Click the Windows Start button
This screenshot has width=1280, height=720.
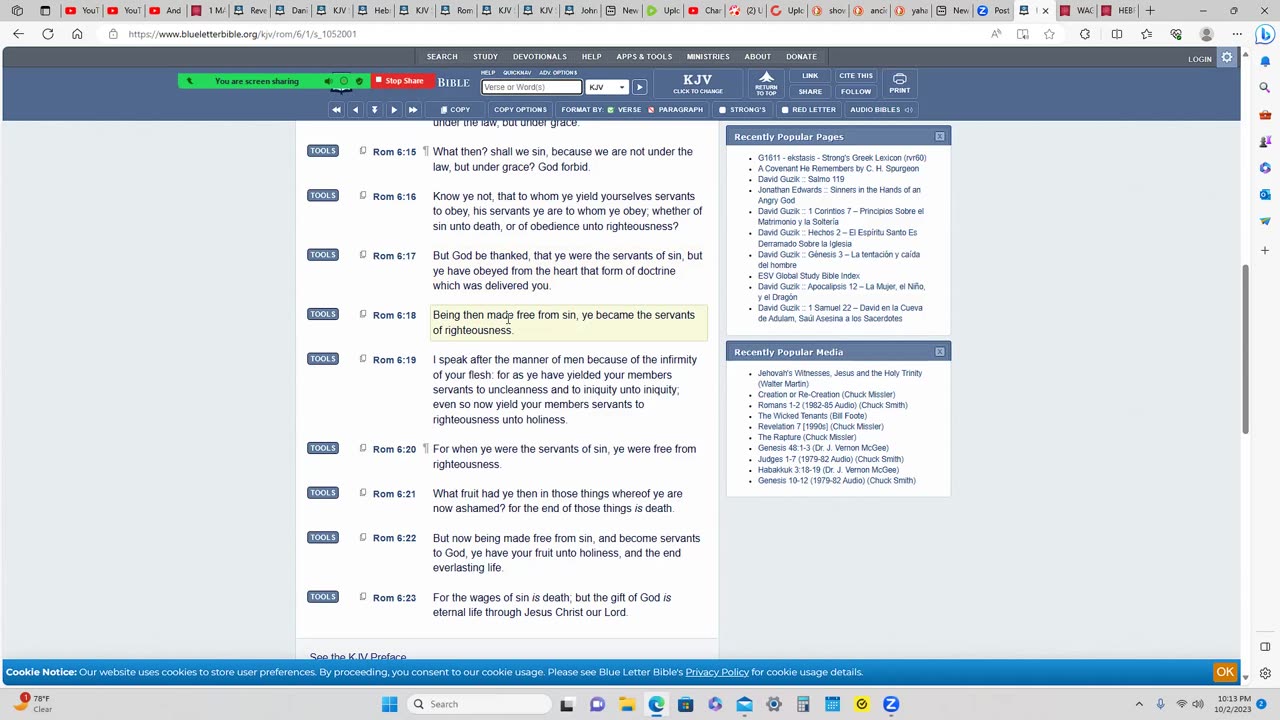(389, 704)
